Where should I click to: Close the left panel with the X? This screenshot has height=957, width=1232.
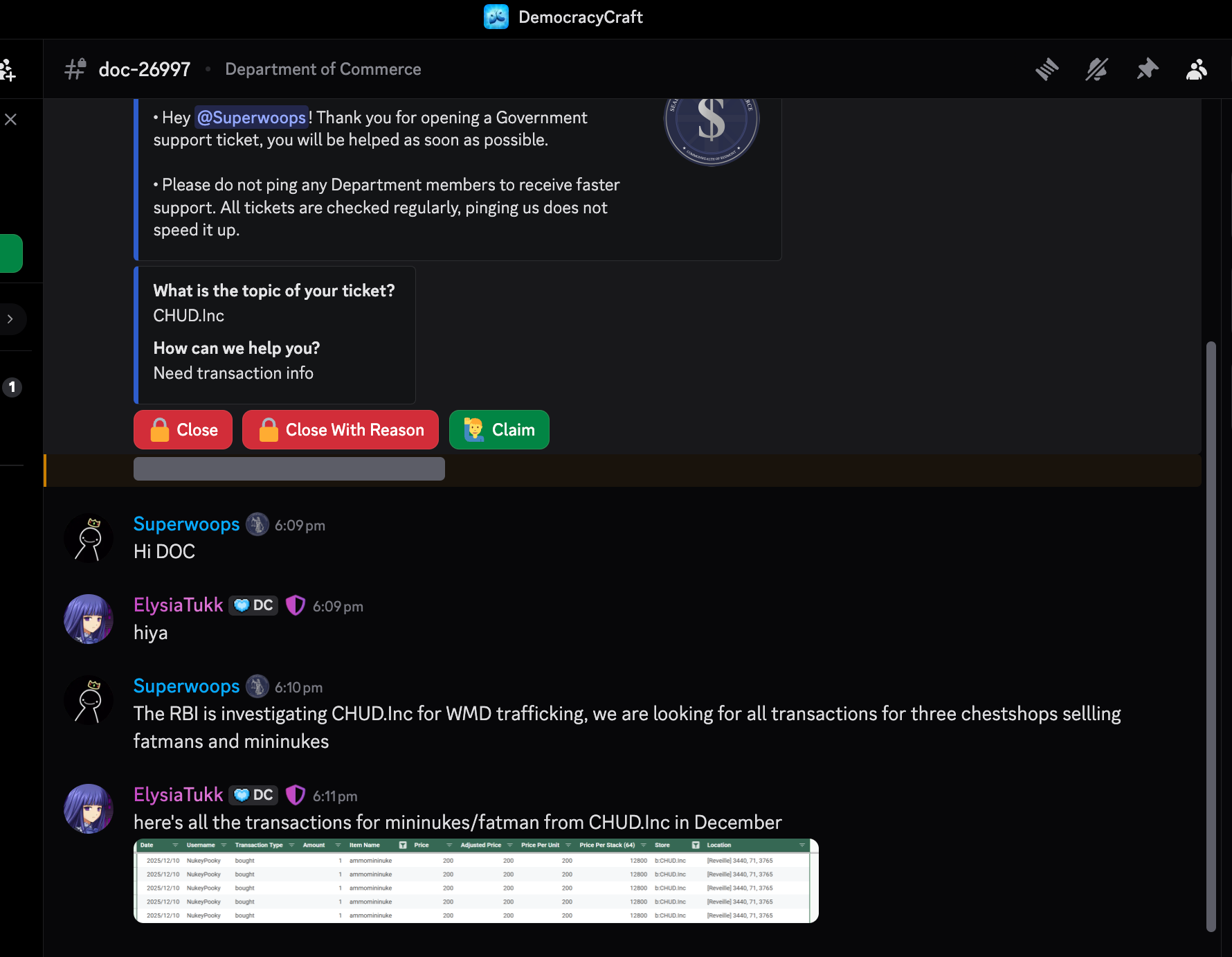click(x=10, y=120)
